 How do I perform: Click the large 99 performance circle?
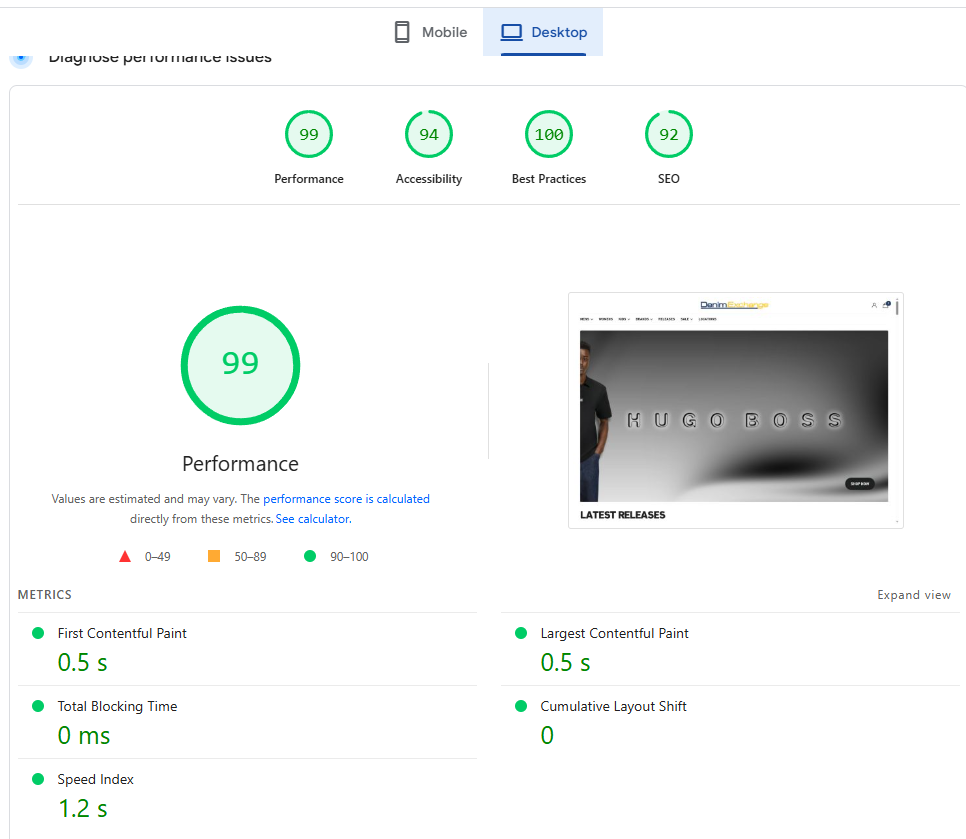(x=240, y=363)
